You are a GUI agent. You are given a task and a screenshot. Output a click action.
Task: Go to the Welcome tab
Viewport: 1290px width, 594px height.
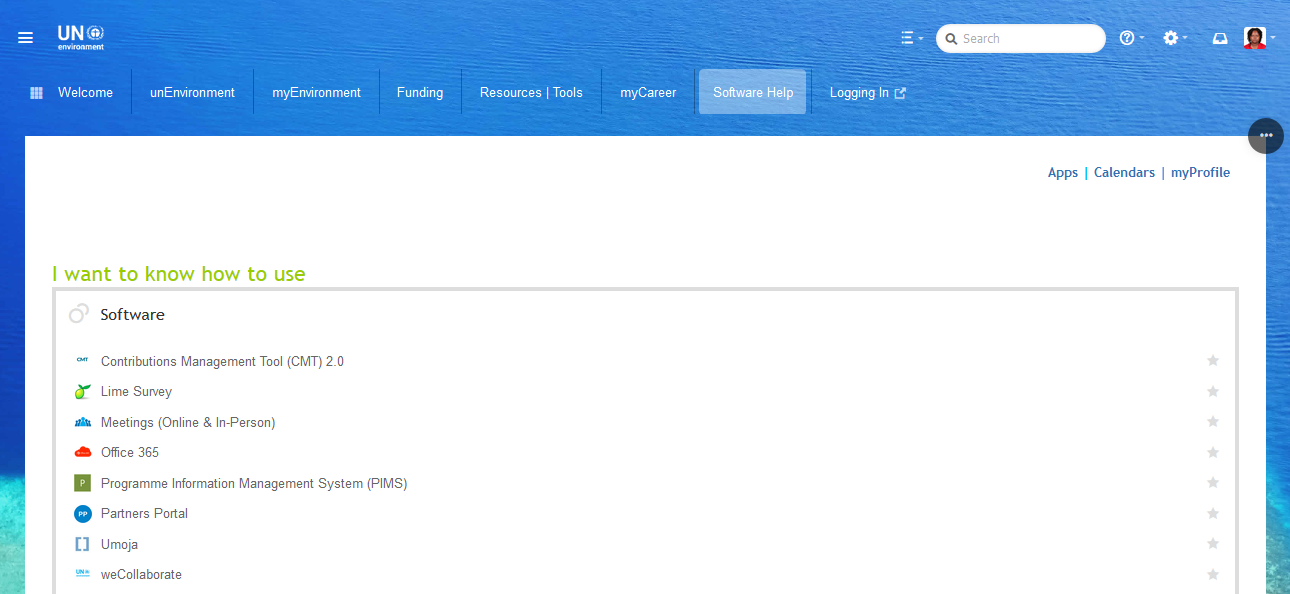click(x=85, y=93)
